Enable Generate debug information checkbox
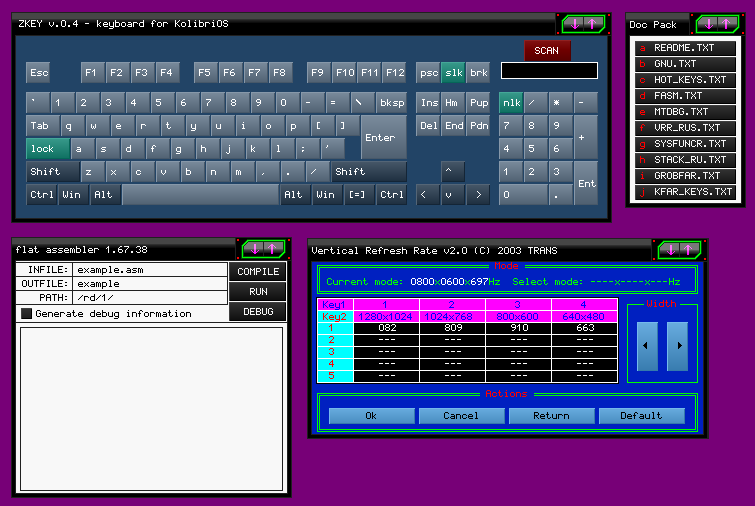The height and width of the screenshot is (506, 755). click(26, 314)
